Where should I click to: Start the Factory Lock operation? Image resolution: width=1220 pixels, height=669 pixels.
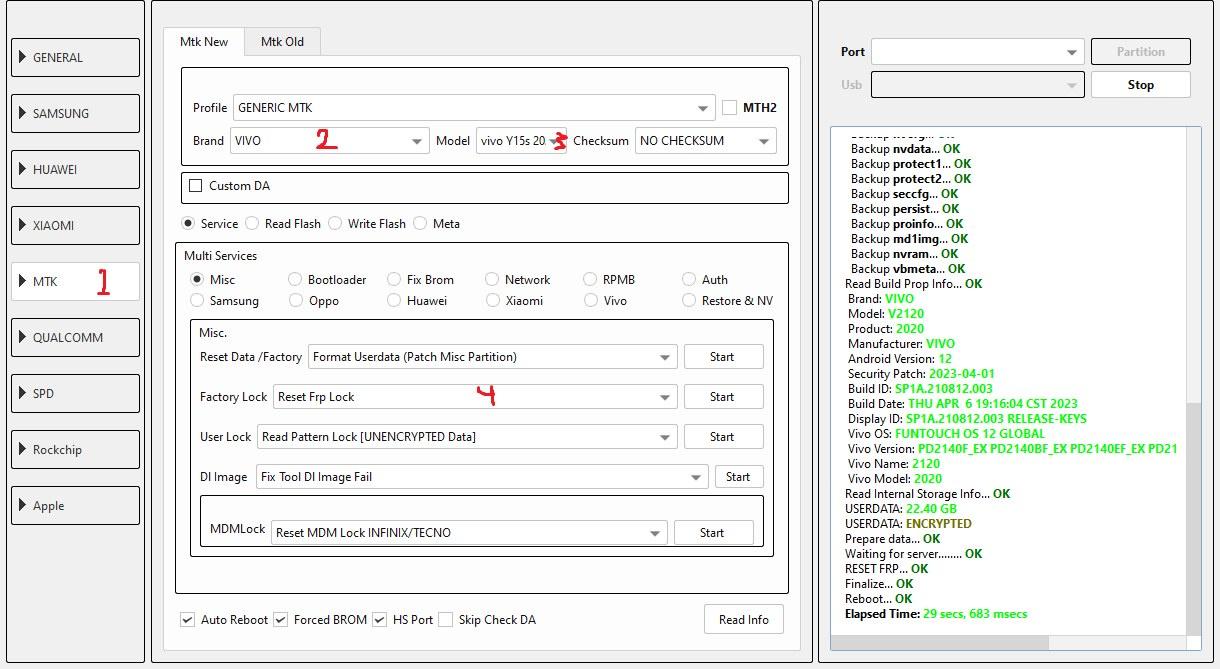(723, 397)
